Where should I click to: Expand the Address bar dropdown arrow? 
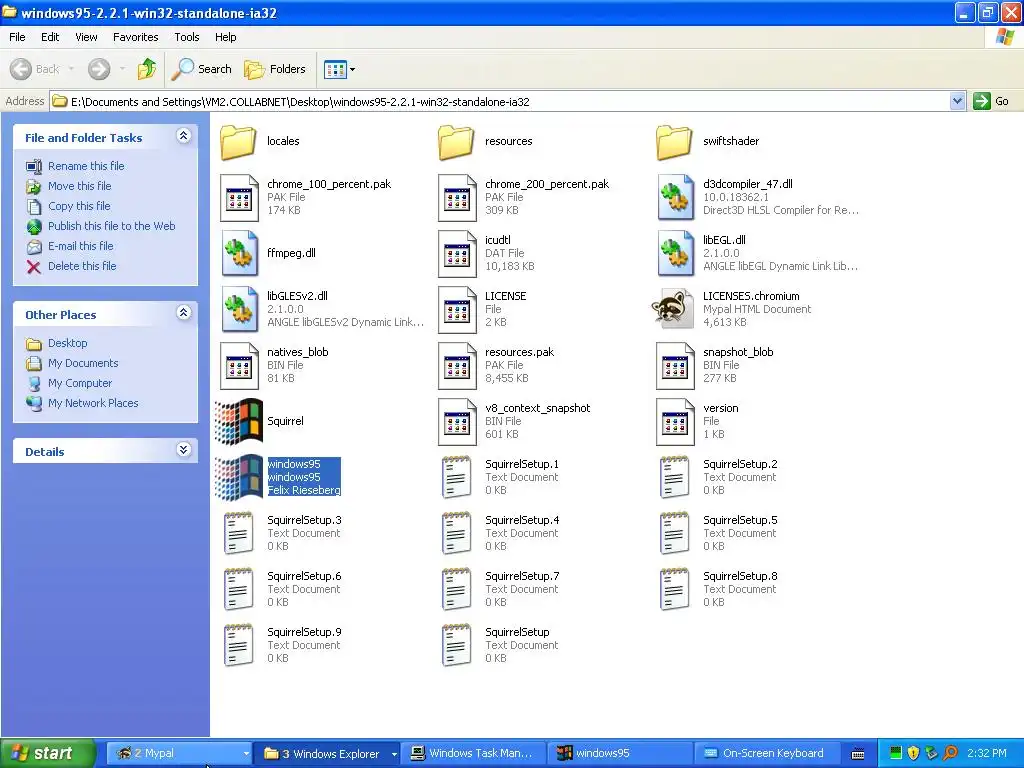tap(957, 101)
